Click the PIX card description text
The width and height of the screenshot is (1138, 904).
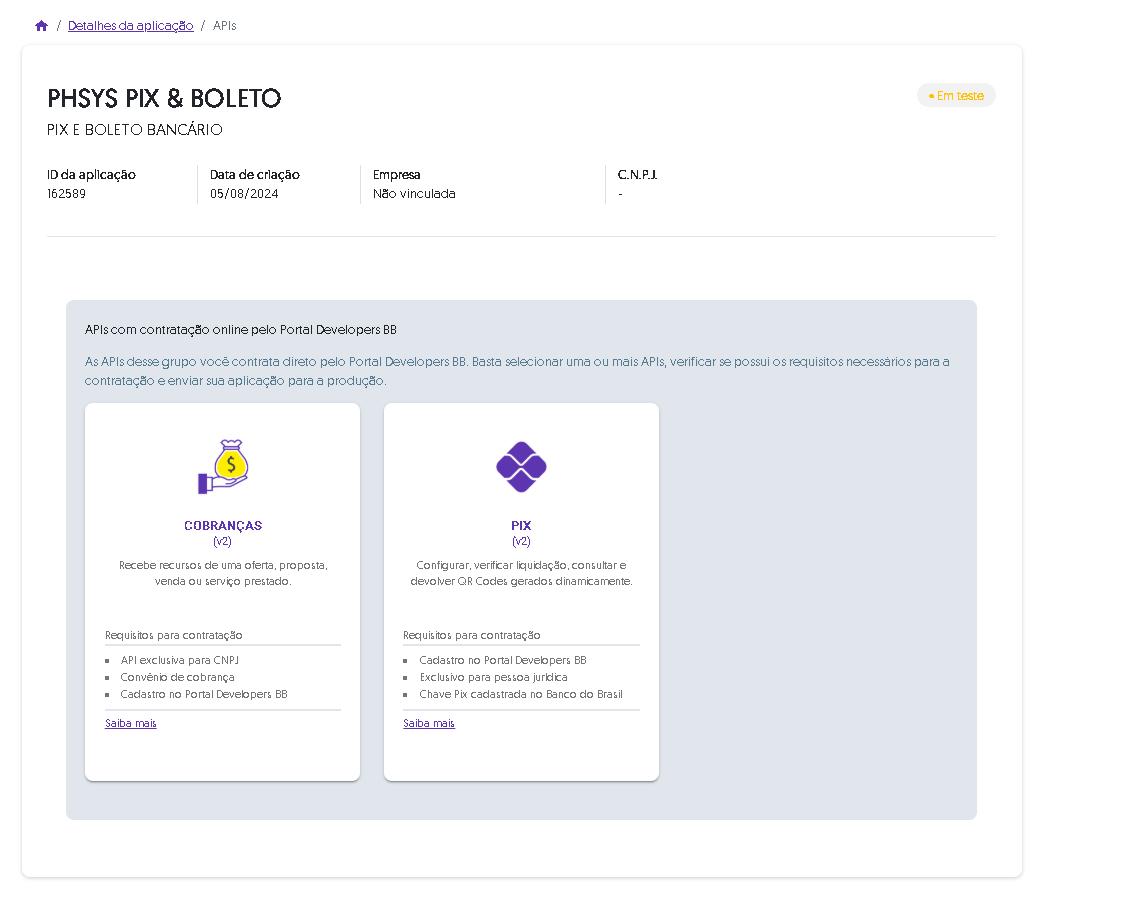point(521,573)
